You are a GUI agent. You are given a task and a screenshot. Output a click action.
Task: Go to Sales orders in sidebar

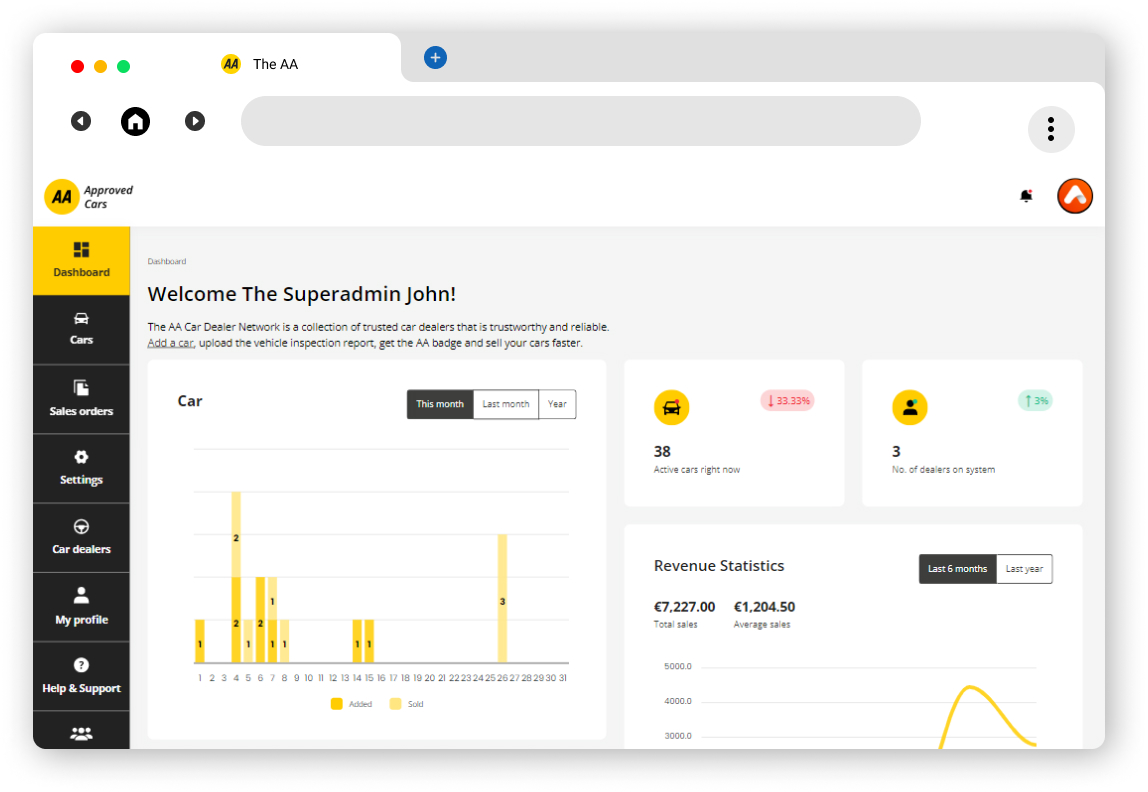coord(81,399)
